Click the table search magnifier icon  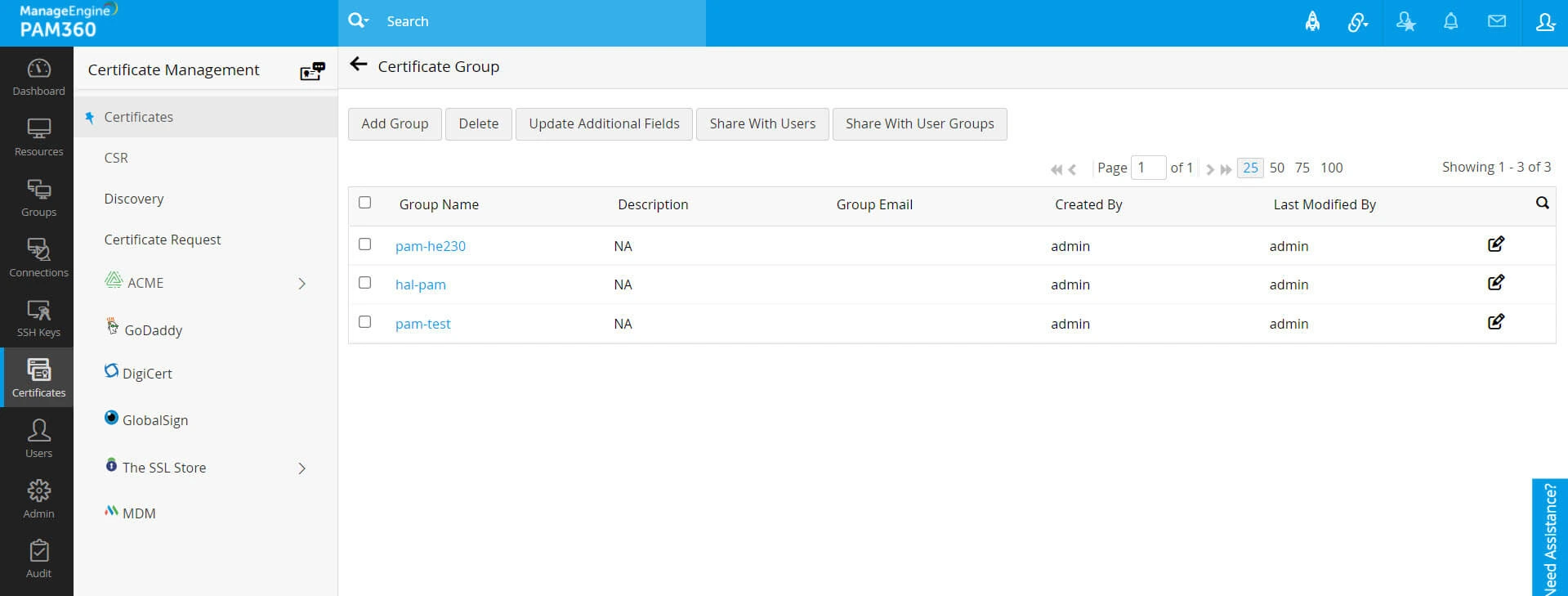pyautogui.click(x=1542, y=203)
